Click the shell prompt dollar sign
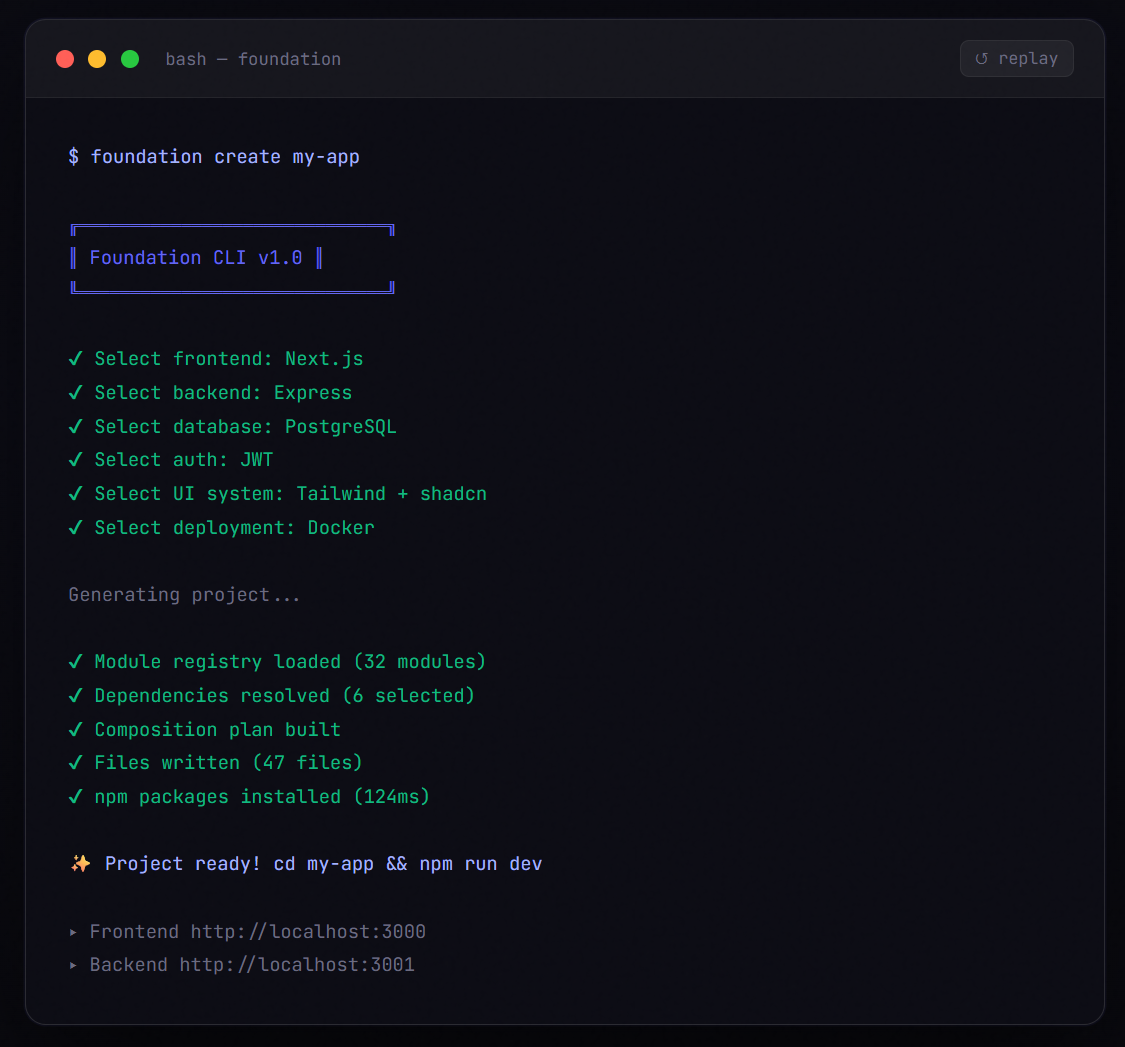The height and width of the screenshot is (1047, 1125). click(x=73, y=156)
